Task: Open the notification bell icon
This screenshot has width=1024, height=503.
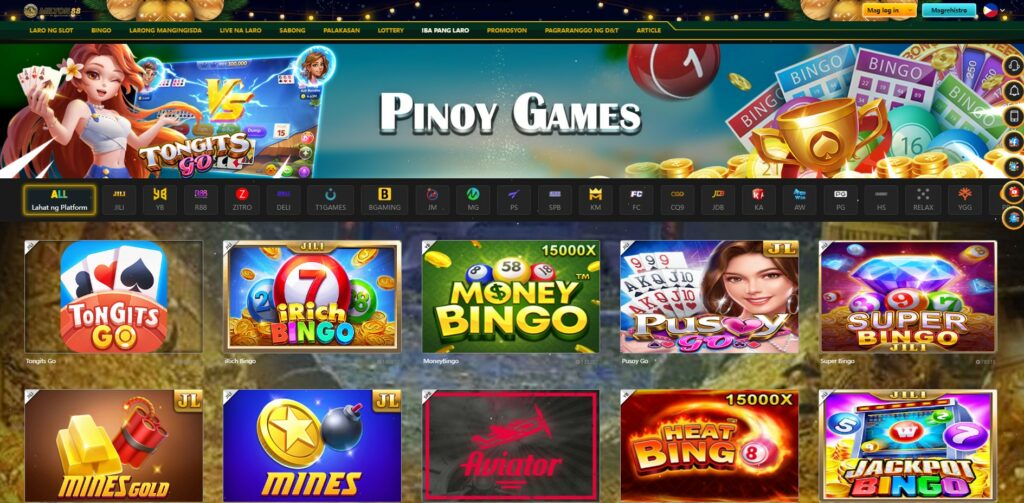Action: (x=1014, y=91)
